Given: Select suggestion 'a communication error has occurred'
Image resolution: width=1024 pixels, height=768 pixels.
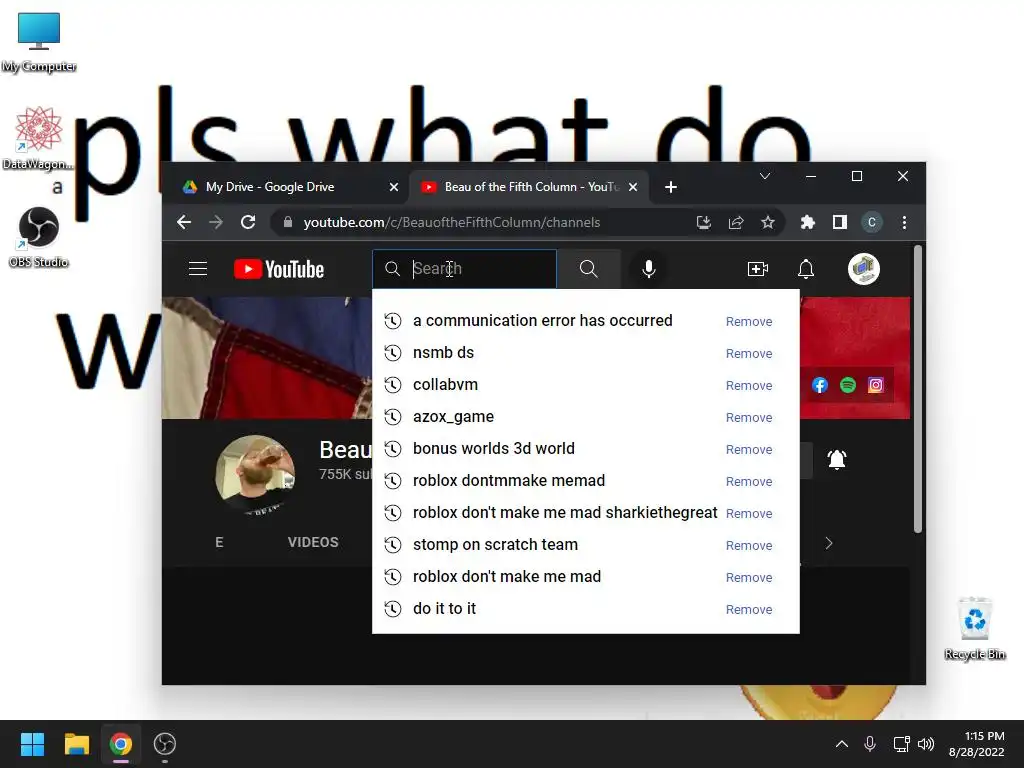Looking at the screenshot, I should (543, 321).
